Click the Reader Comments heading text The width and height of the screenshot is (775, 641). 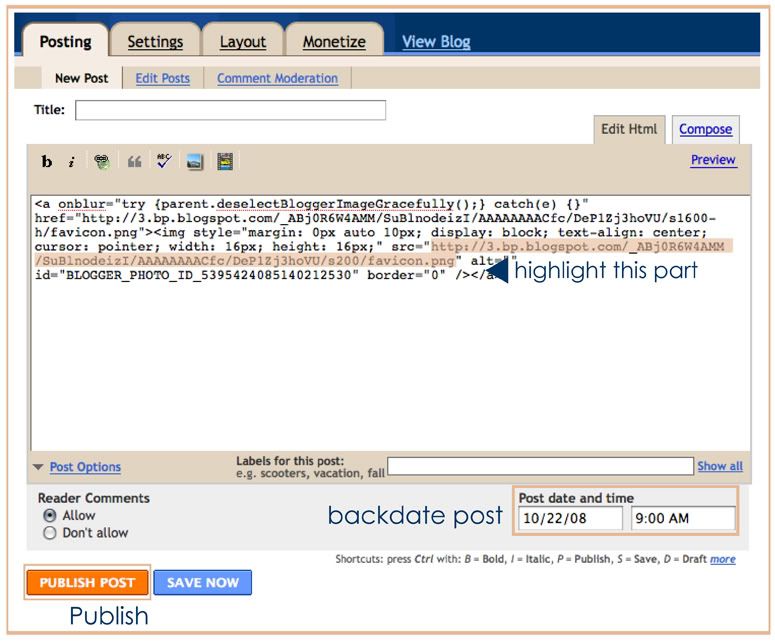click(x=93, y=498)
